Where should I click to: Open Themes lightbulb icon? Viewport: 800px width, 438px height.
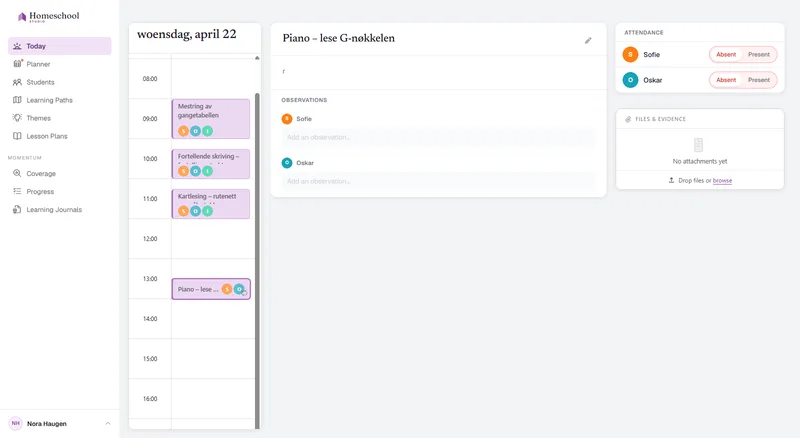coord(17,118)
